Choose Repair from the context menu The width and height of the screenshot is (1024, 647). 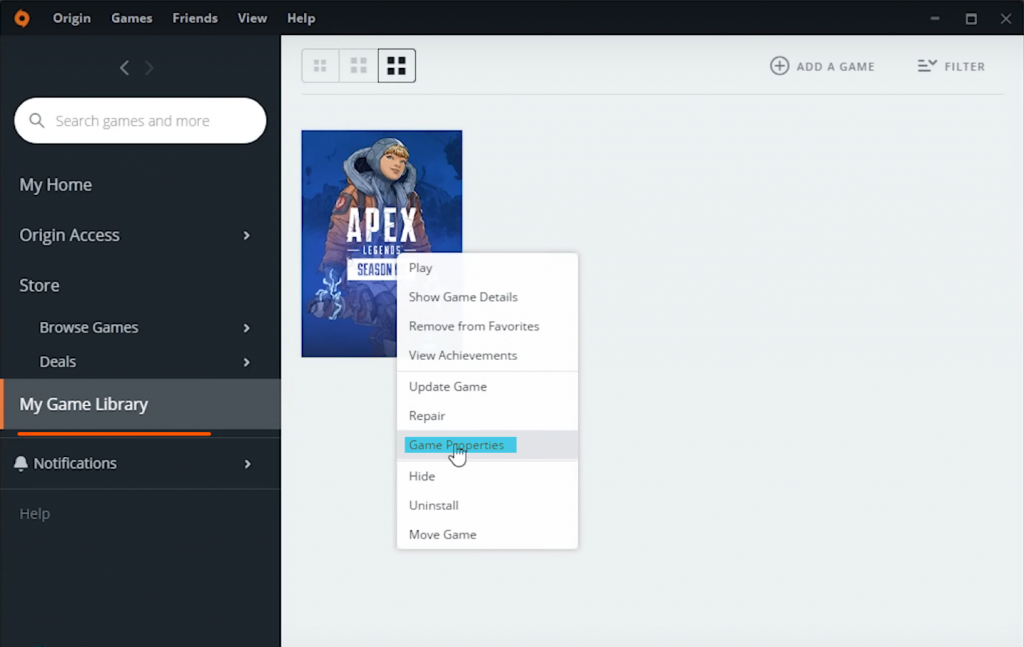point(427,415)
